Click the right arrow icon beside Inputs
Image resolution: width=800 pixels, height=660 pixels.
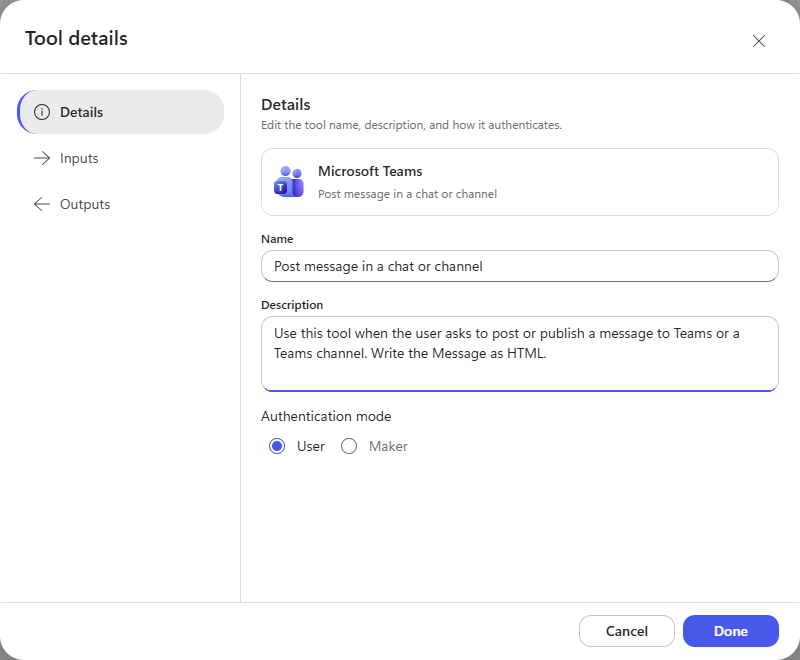[42, 158]
